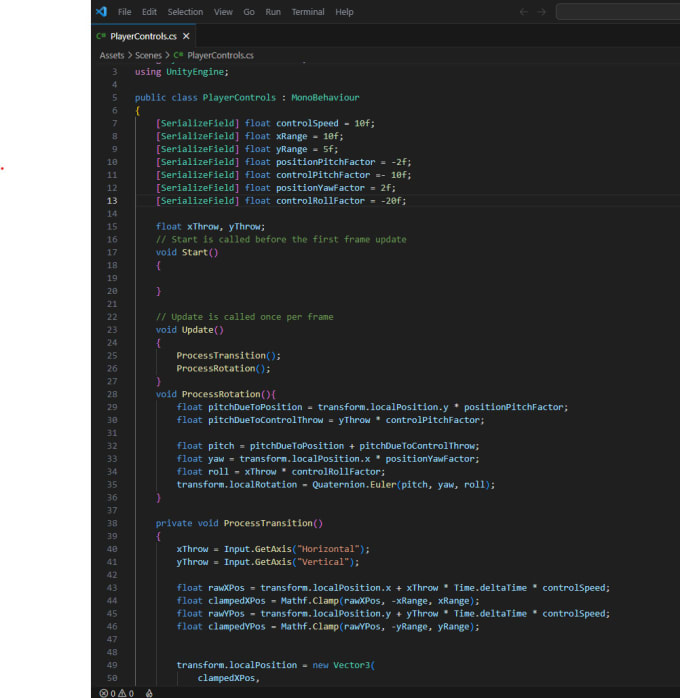Open the Help menu
The image size is (680, 698).
(344, 12)
